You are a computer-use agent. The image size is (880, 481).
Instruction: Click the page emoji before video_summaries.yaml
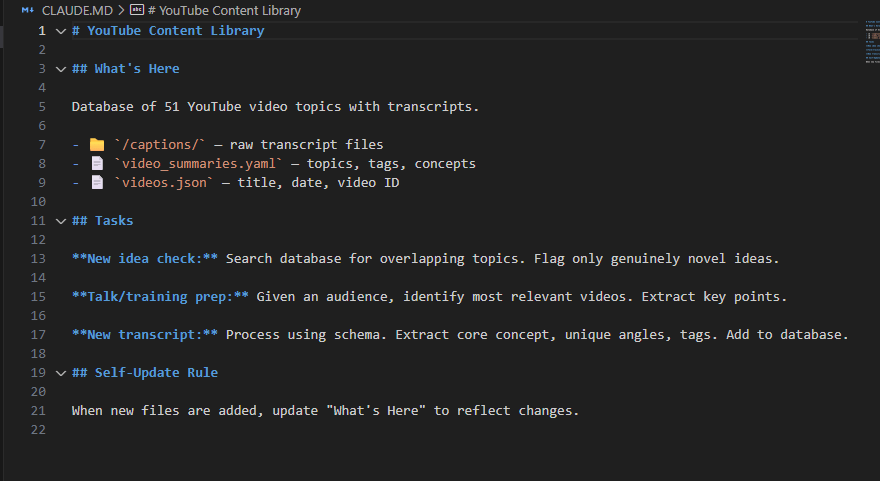point(97,163)
